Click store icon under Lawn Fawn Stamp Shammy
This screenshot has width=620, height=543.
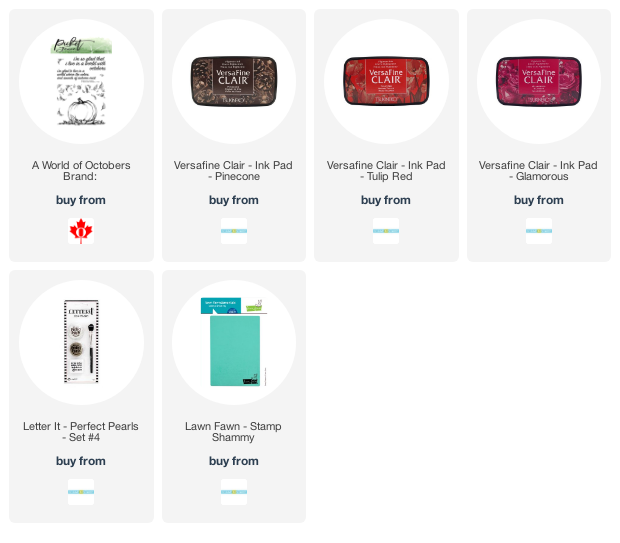click(234, 492)
